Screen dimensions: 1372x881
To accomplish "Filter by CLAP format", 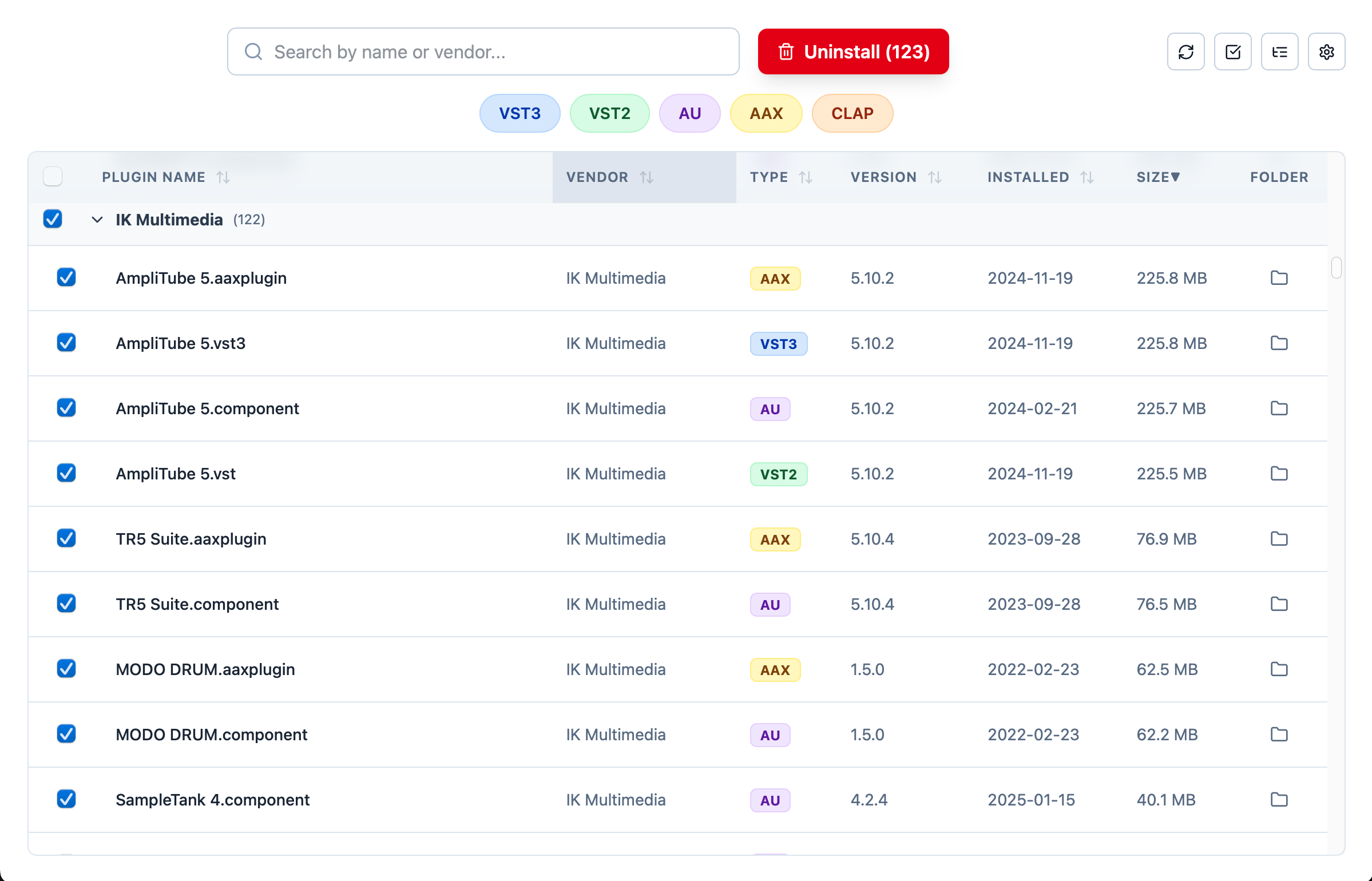I will (852, 113).
